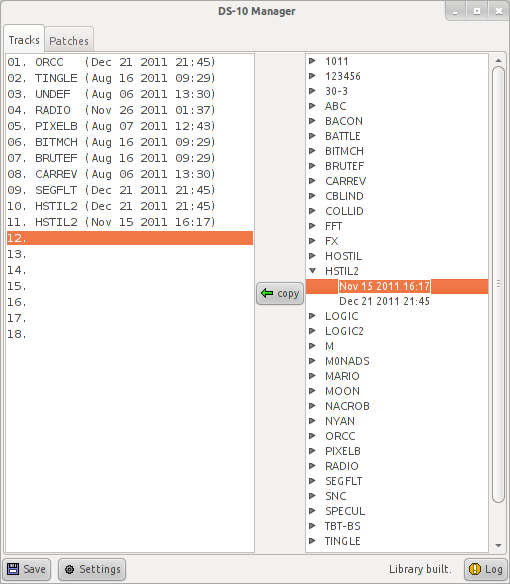The width and height of the screenshot is (510, 584).
Task: Switch to the Patches tab
Action: tap(69, 40)
